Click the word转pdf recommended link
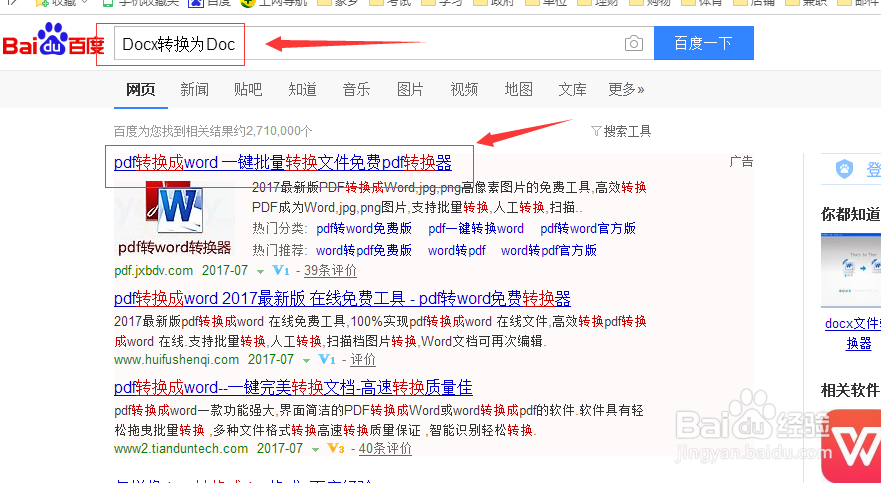This screenshot has width=881, height=483. (457, 250)
